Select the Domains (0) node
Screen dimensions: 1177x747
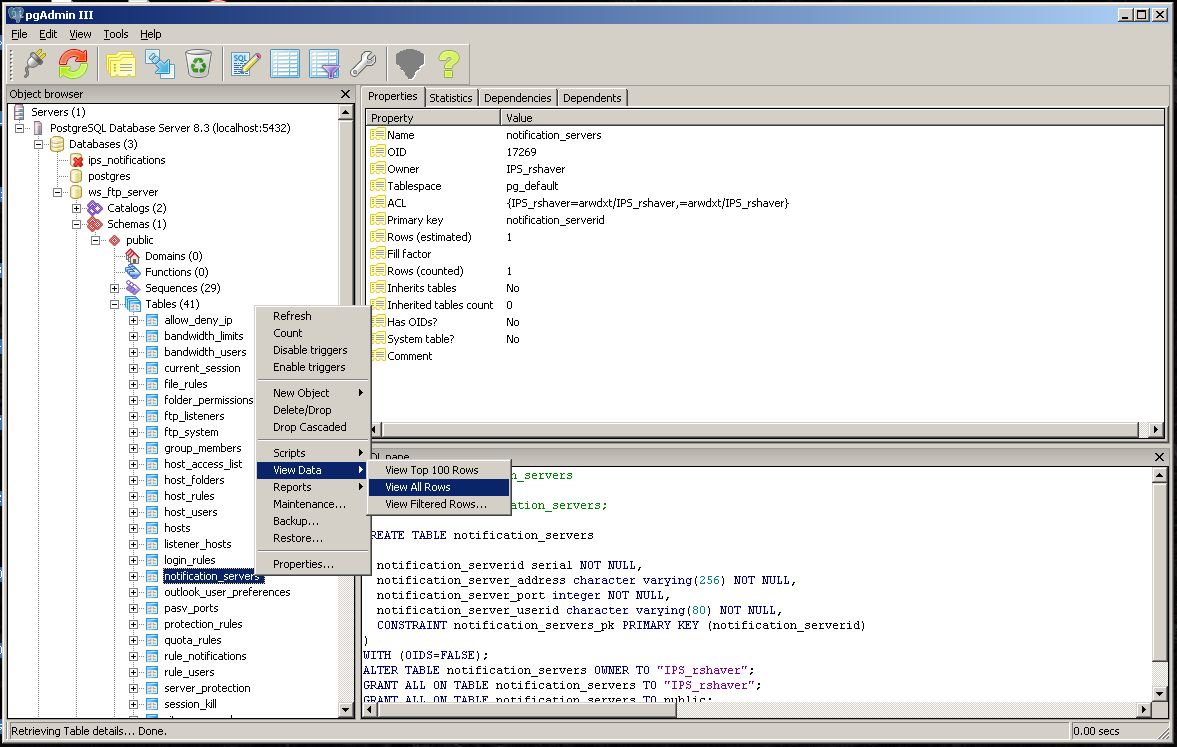[x=173, y=256]
